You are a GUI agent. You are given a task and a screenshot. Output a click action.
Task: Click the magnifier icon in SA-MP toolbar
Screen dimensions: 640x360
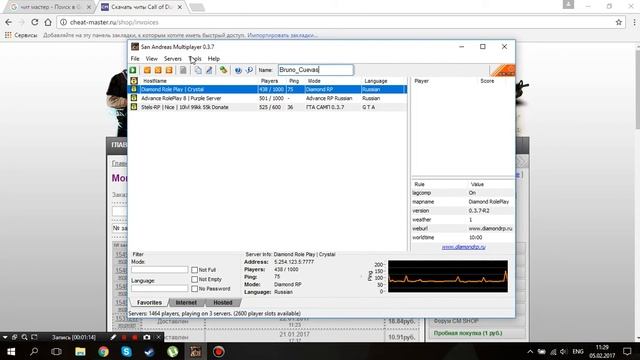[249, 70]
